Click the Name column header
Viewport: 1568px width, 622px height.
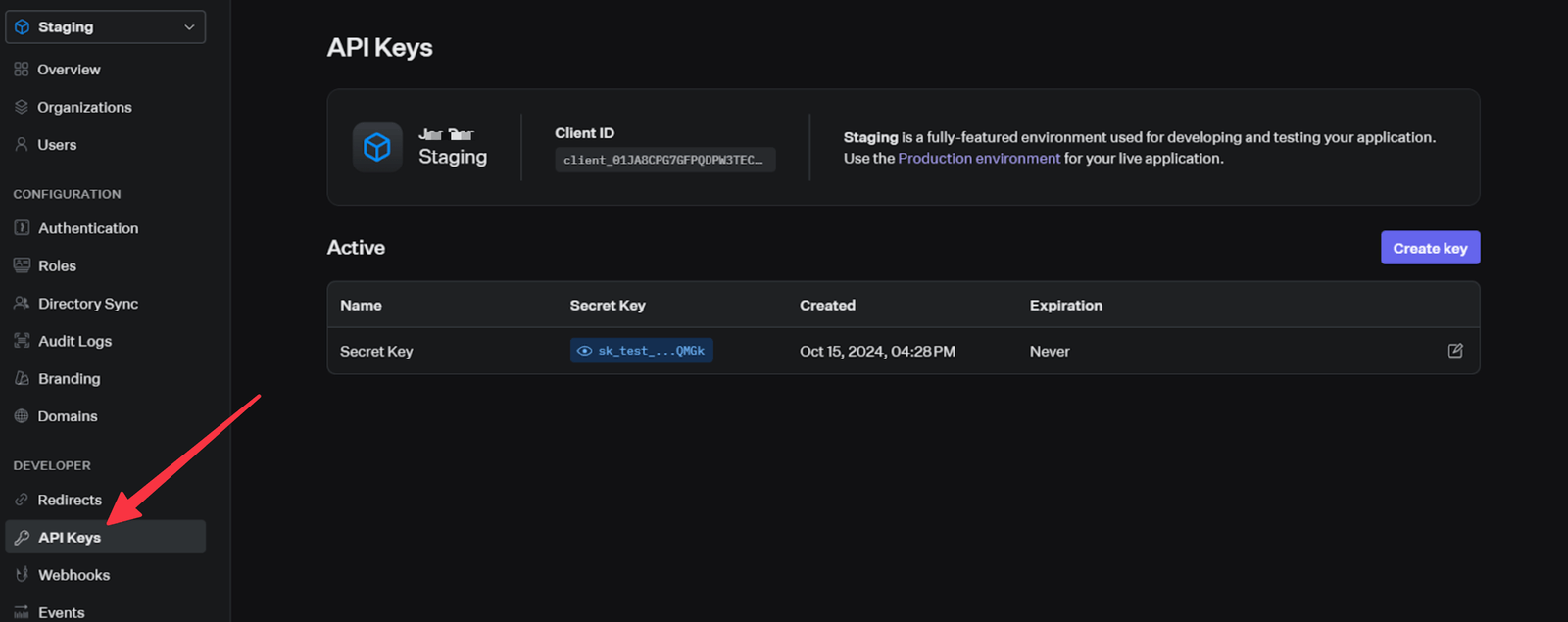click(361, 306)
